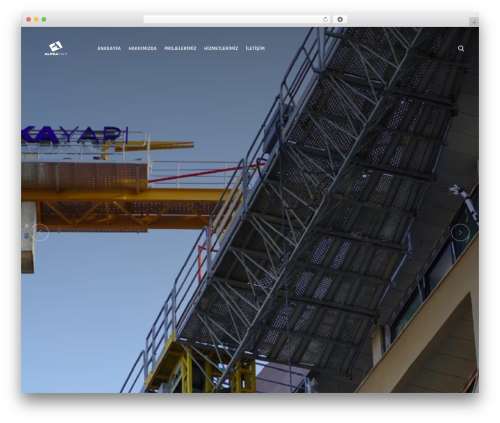Click the browser address bar

[x=237, y=19]
